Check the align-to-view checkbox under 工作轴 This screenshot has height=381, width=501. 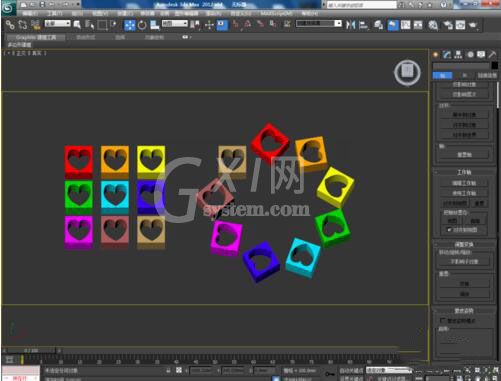point(449,230)
